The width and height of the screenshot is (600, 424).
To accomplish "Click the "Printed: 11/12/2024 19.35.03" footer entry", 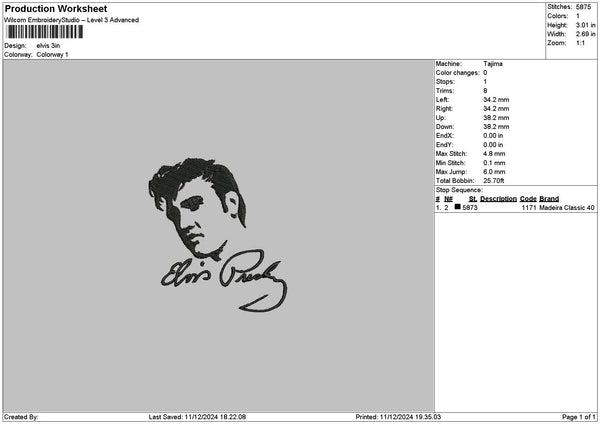I will (x=398, y=417).
